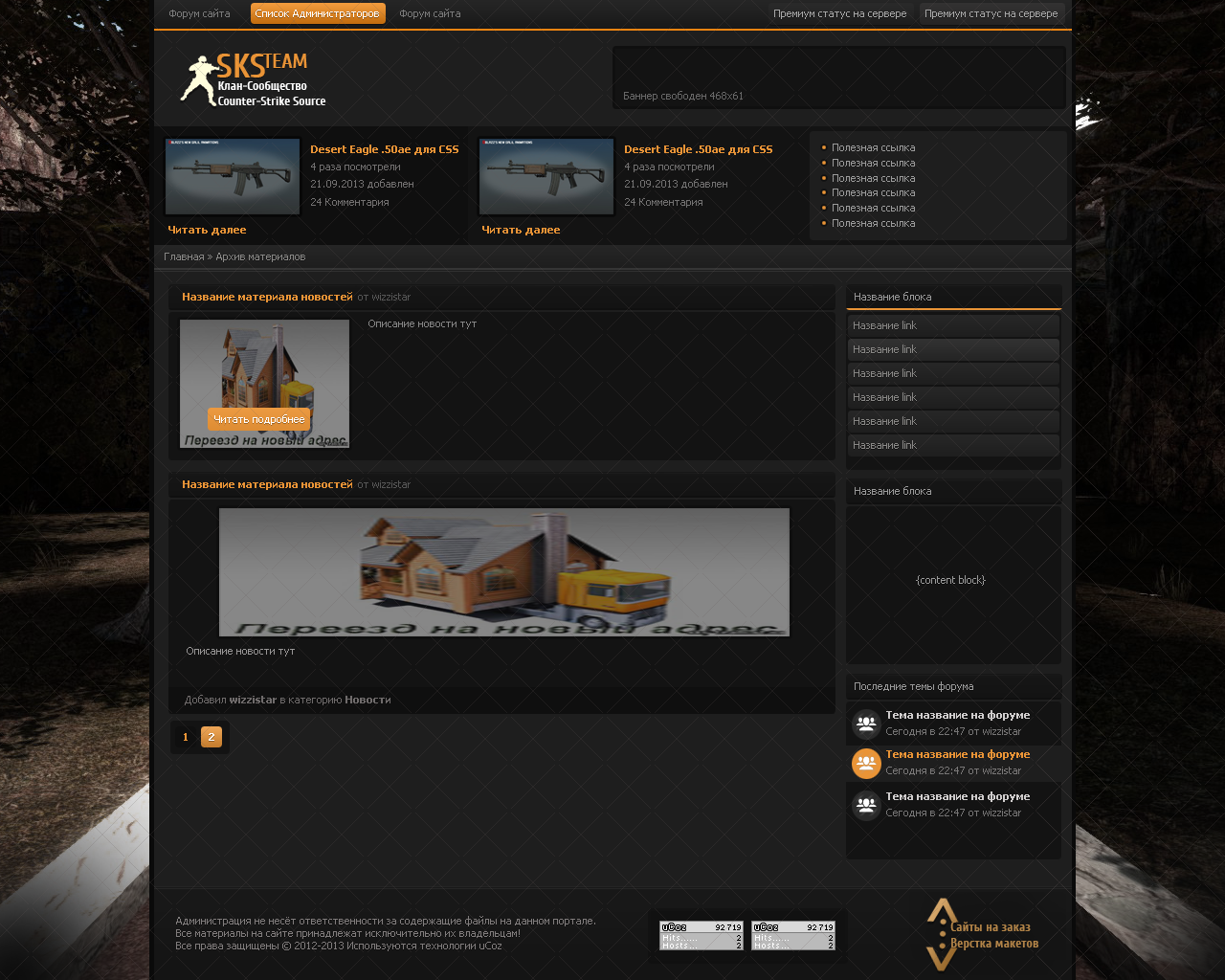
Task: Click the {content block} placeholder text
Action: point(950,580)
